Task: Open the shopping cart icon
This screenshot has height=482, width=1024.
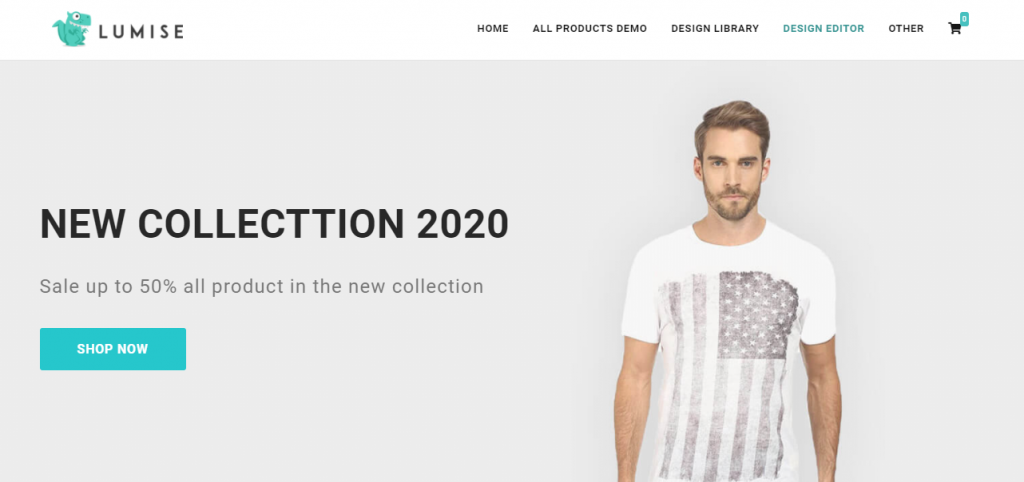Action: 954,29
